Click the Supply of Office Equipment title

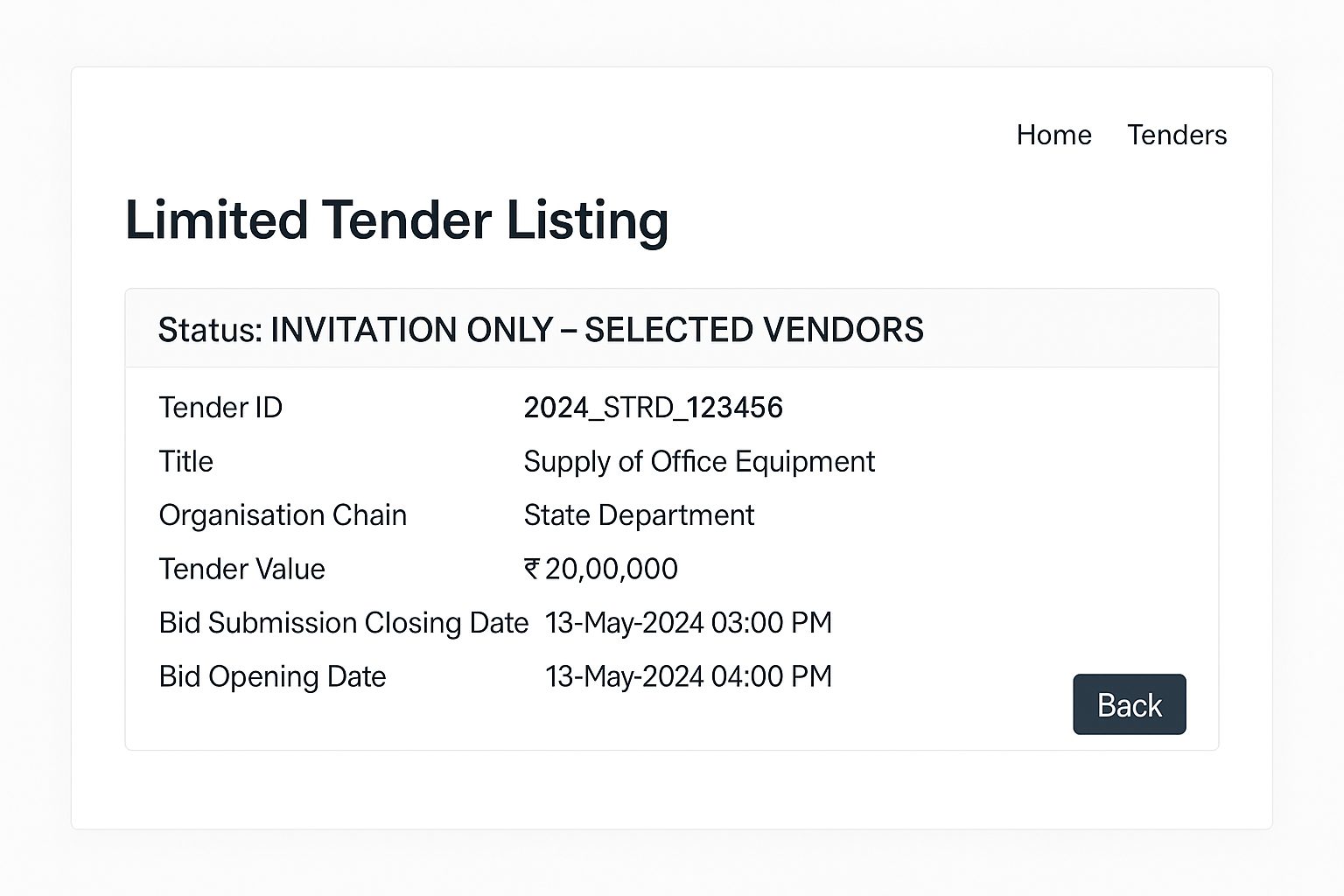[699, 462]
